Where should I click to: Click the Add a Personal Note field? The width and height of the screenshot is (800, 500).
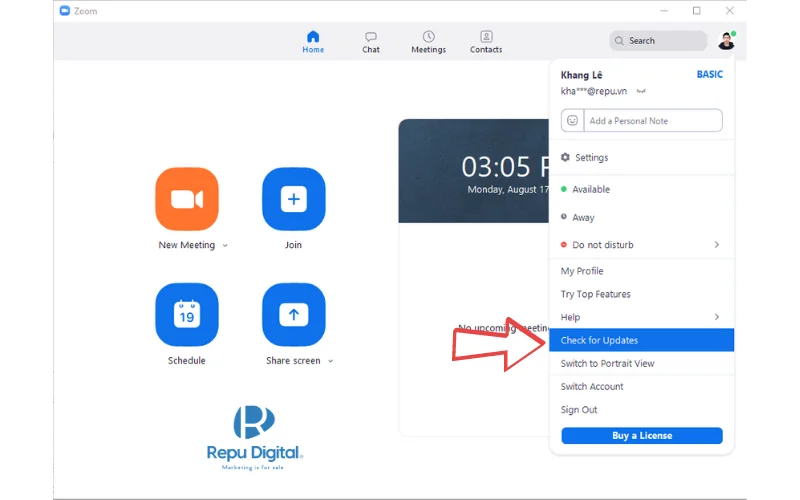click(653, 120)
